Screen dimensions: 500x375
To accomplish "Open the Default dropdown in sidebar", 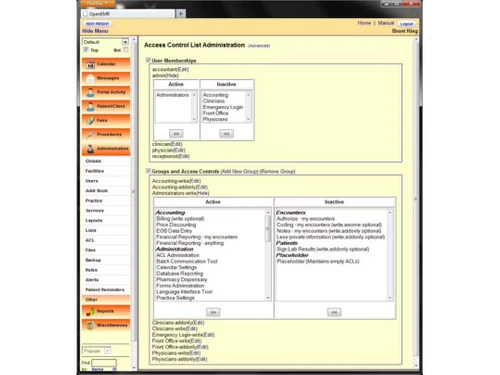I will tap(105, 42).
